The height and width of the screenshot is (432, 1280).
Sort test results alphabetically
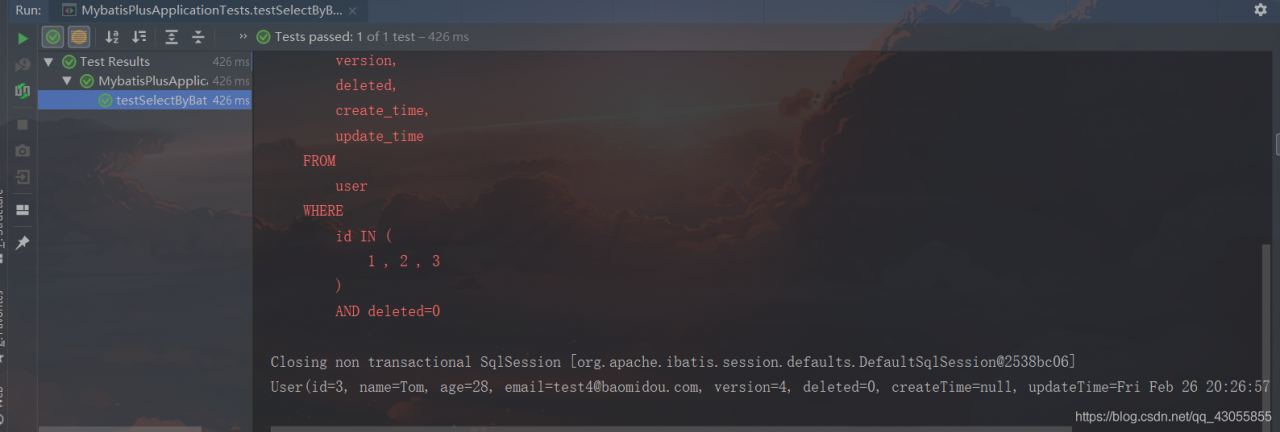point(112,37)
